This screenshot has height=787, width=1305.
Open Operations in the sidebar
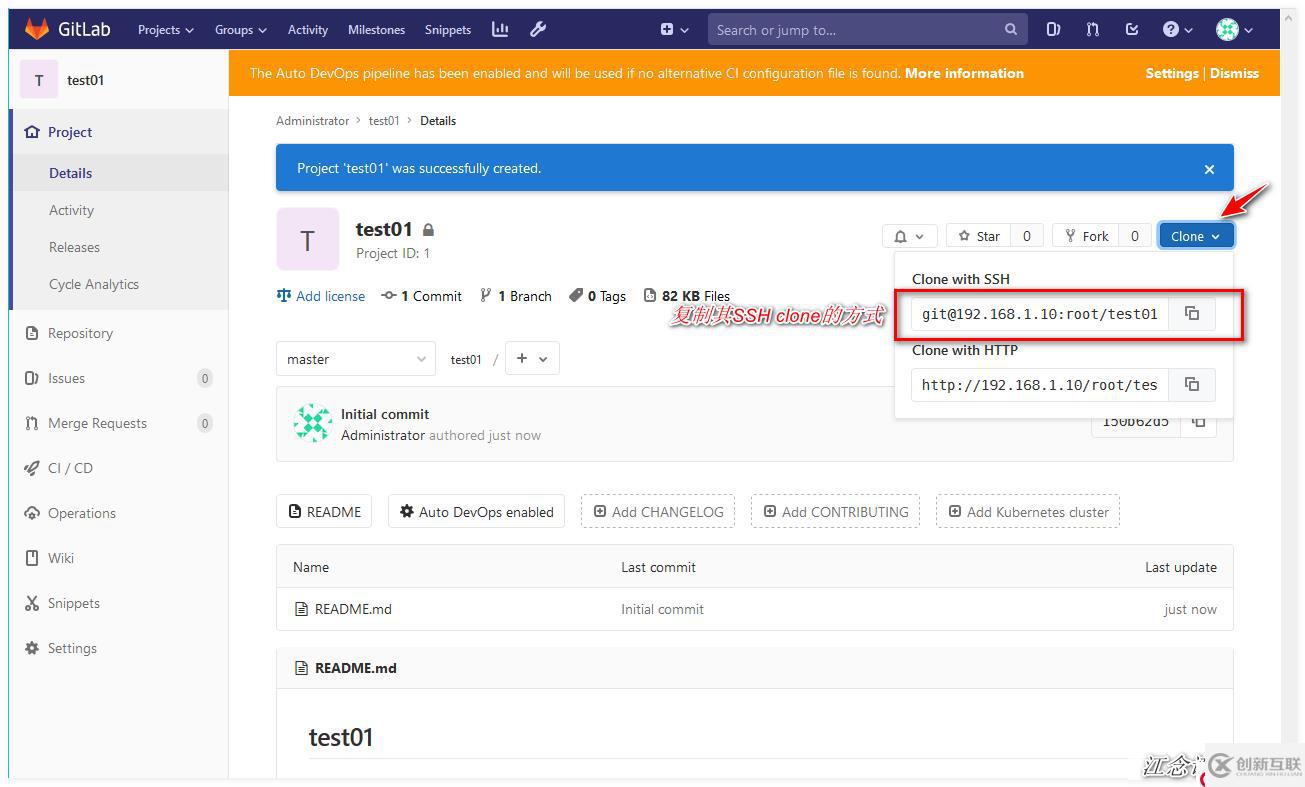coord(118,513)
